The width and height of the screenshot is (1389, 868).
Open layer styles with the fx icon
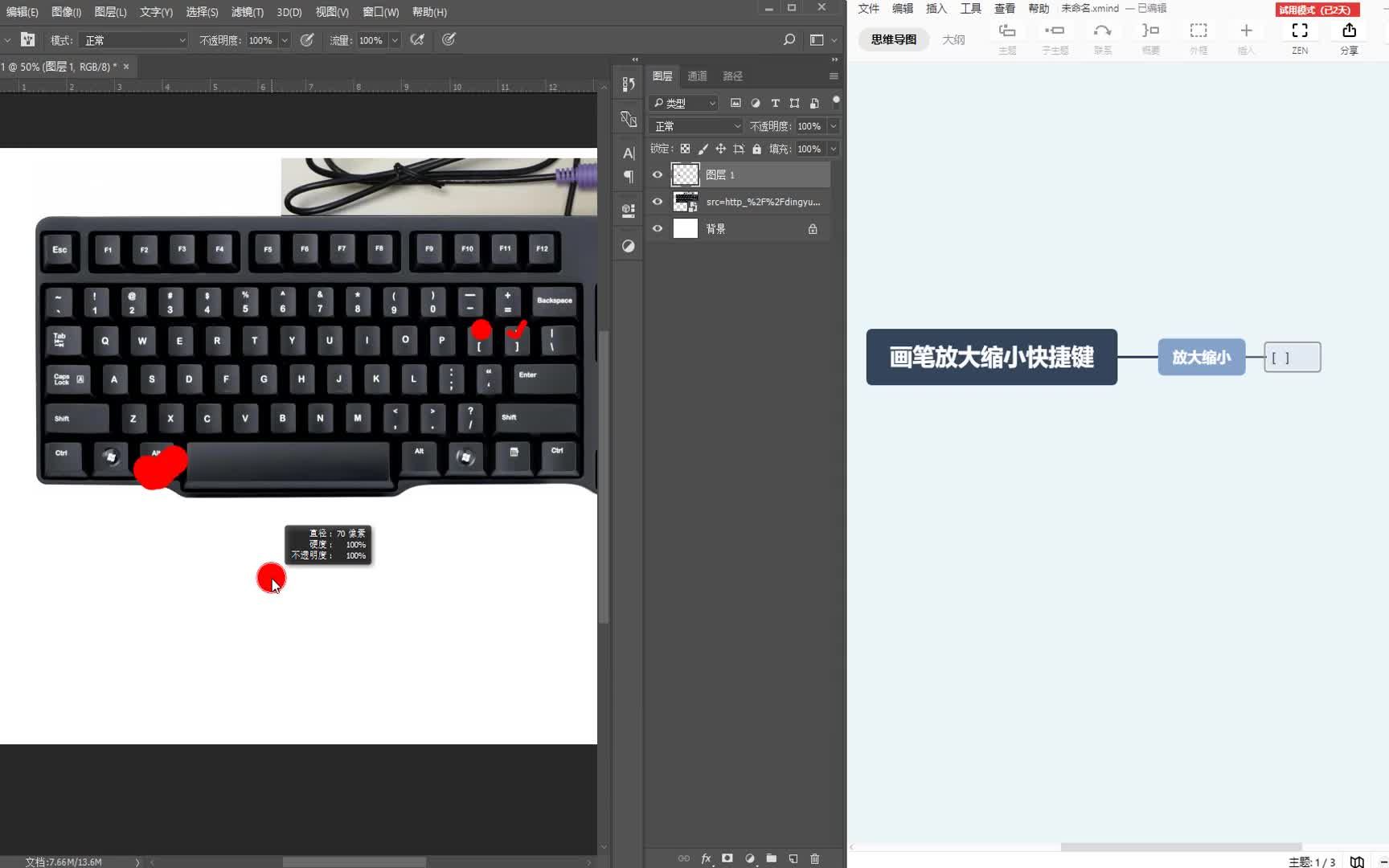point(706,858)
